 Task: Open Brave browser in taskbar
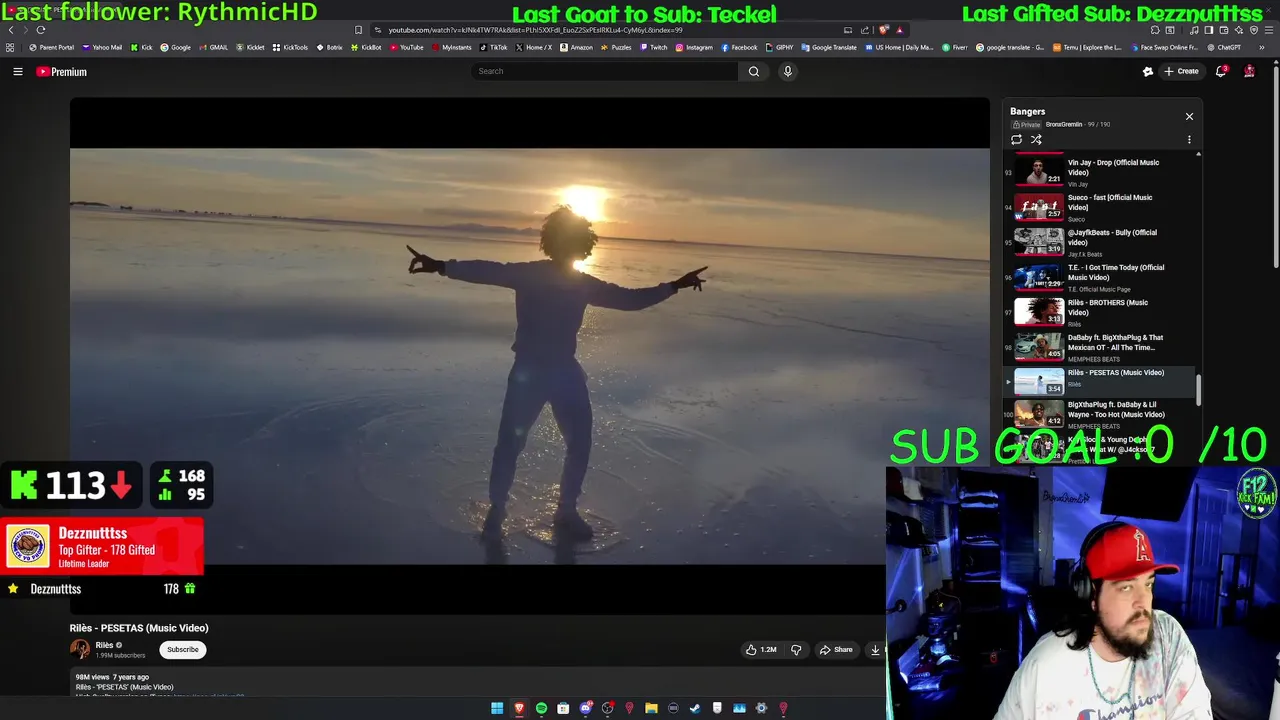[519, 708]
